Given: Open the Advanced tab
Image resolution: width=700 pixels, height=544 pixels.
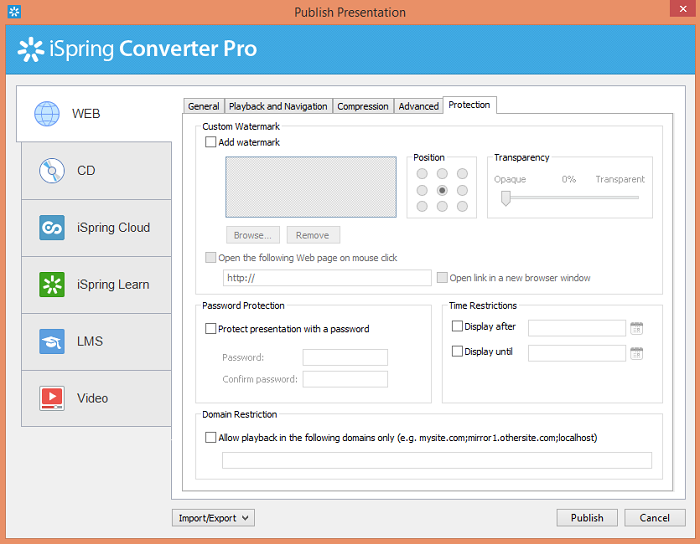Looking at the screenshot, I should (x=419, y=106).
